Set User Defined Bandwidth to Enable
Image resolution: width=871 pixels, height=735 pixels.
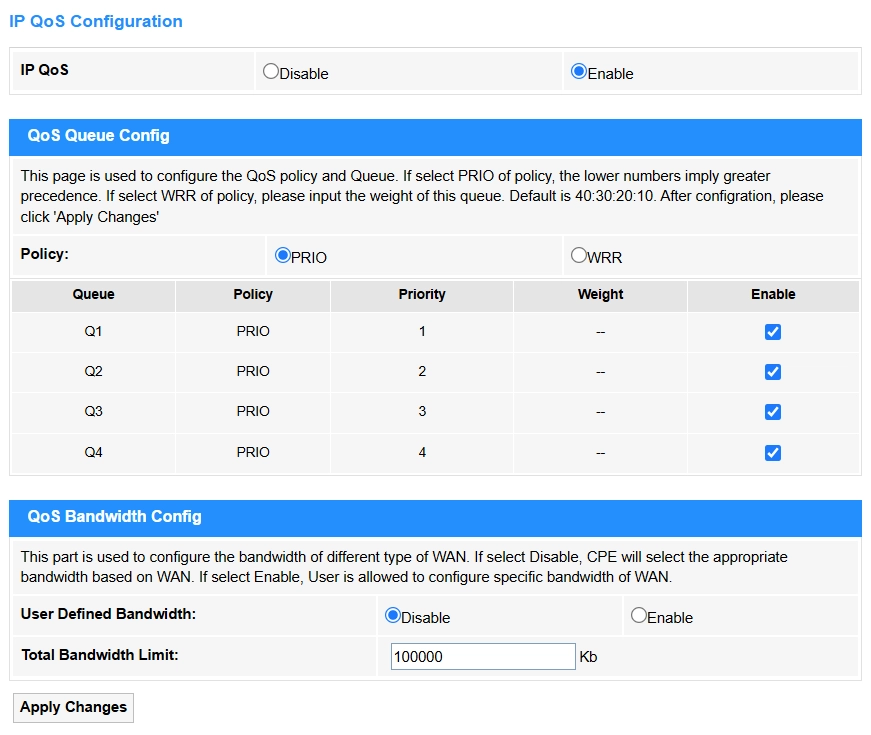click(x=639, y=616)
